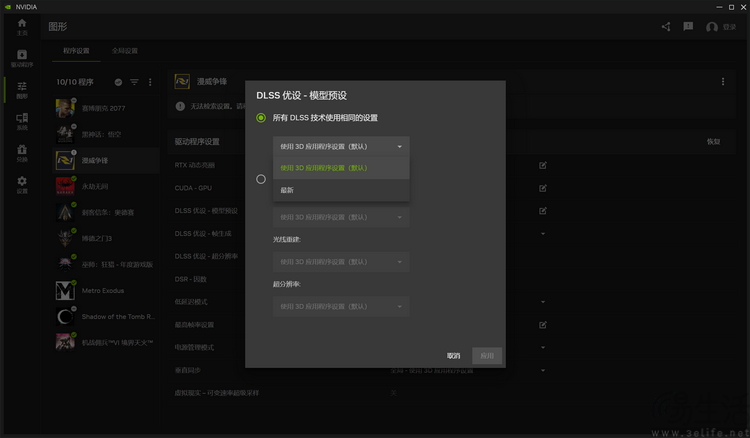Click 恢复 restore button

(x=713, y=142)
